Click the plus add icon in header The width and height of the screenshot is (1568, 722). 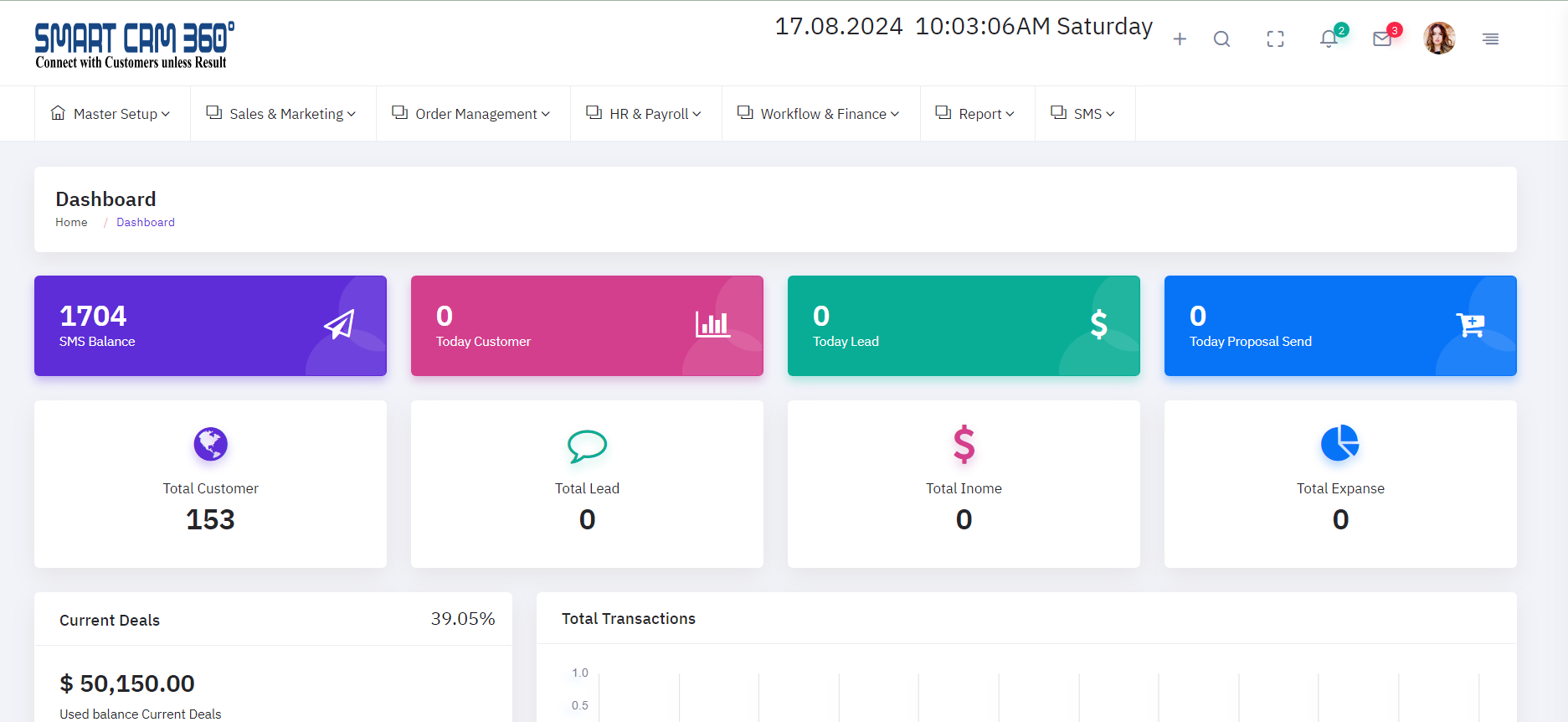click(x=1180, y=39)
